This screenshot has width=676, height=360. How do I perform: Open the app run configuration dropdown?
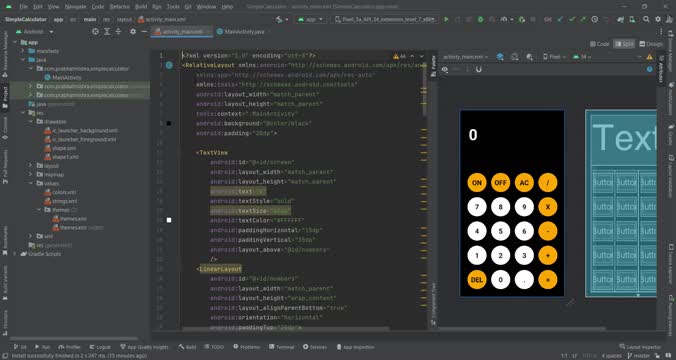(311, 19)
